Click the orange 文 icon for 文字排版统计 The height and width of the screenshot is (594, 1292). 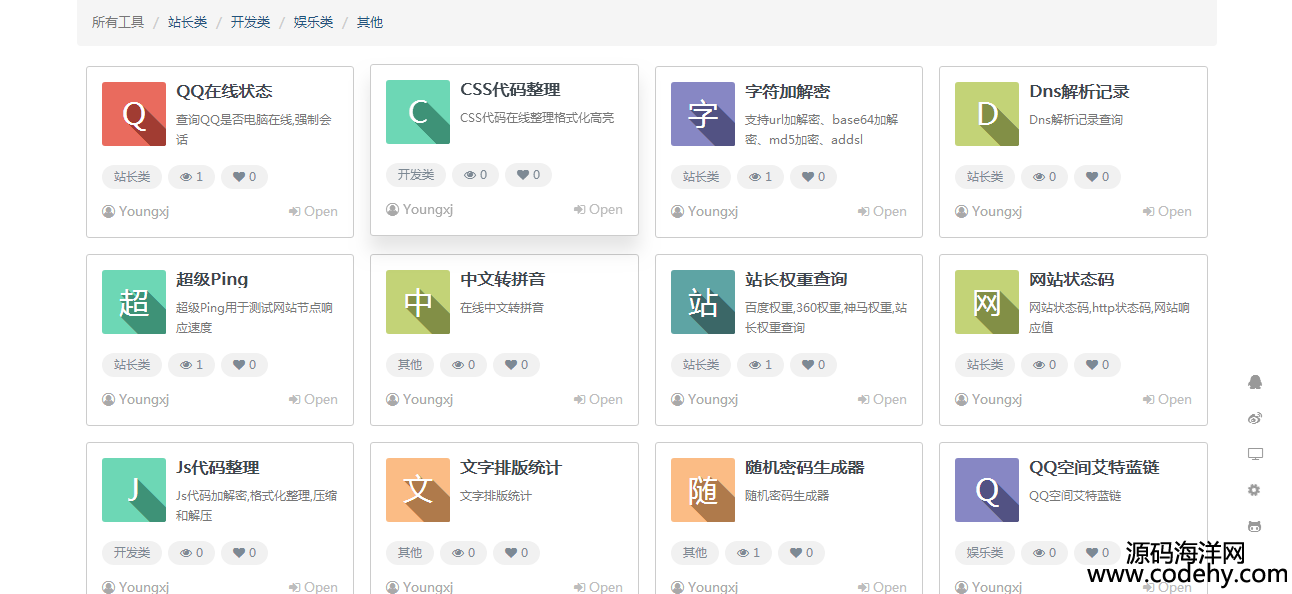[418, 490]
